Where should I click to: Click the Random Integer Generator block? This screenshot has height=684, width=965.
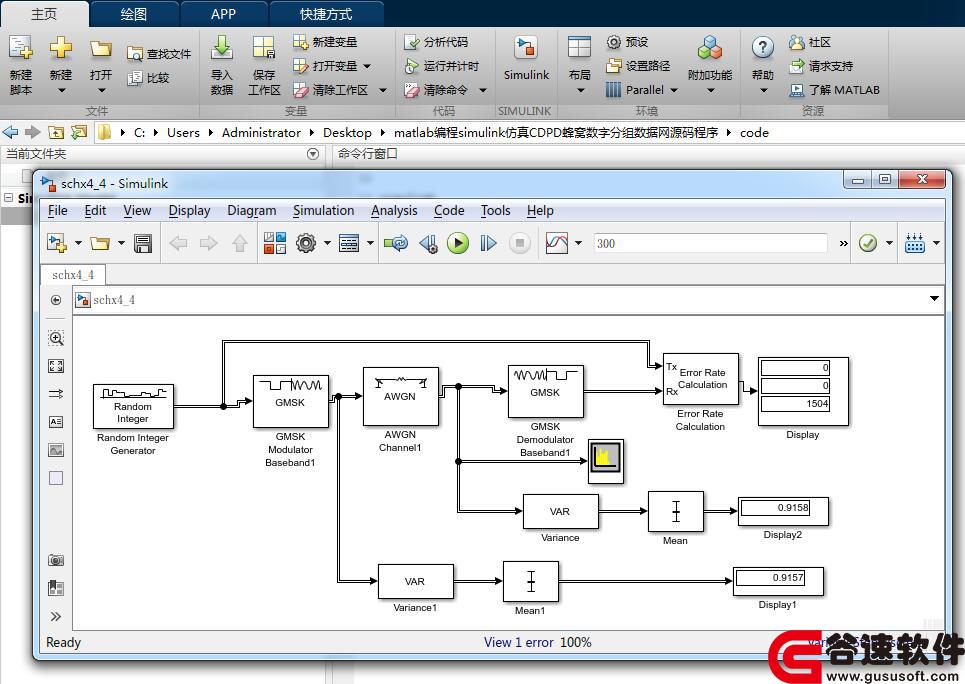click(x=133, y=406)
